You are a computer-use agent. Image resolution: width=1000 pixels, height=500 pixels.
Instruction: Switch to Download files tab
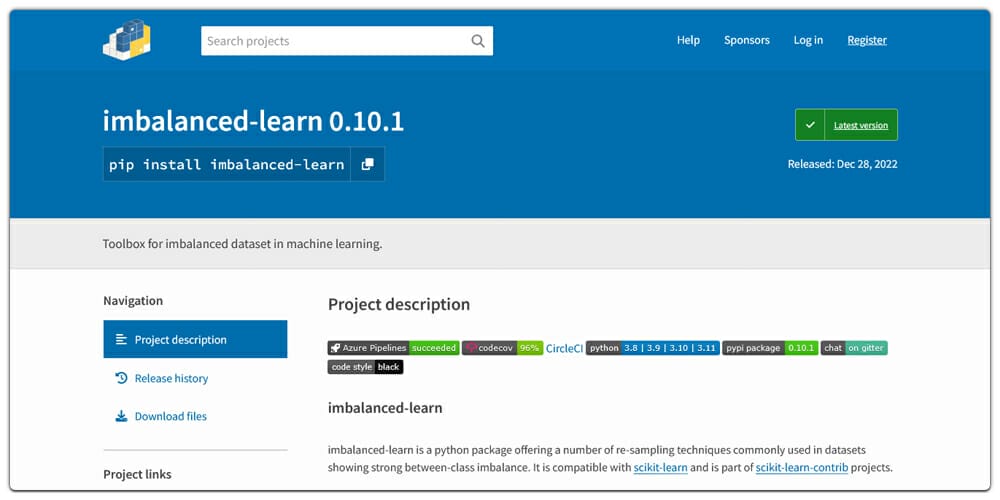pyautogui.click(x=195, y=416)
